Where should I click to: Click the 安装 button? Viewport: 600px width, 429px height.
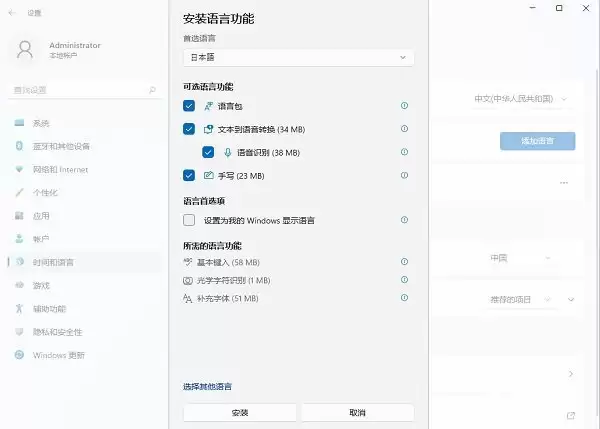coord(240,413)
